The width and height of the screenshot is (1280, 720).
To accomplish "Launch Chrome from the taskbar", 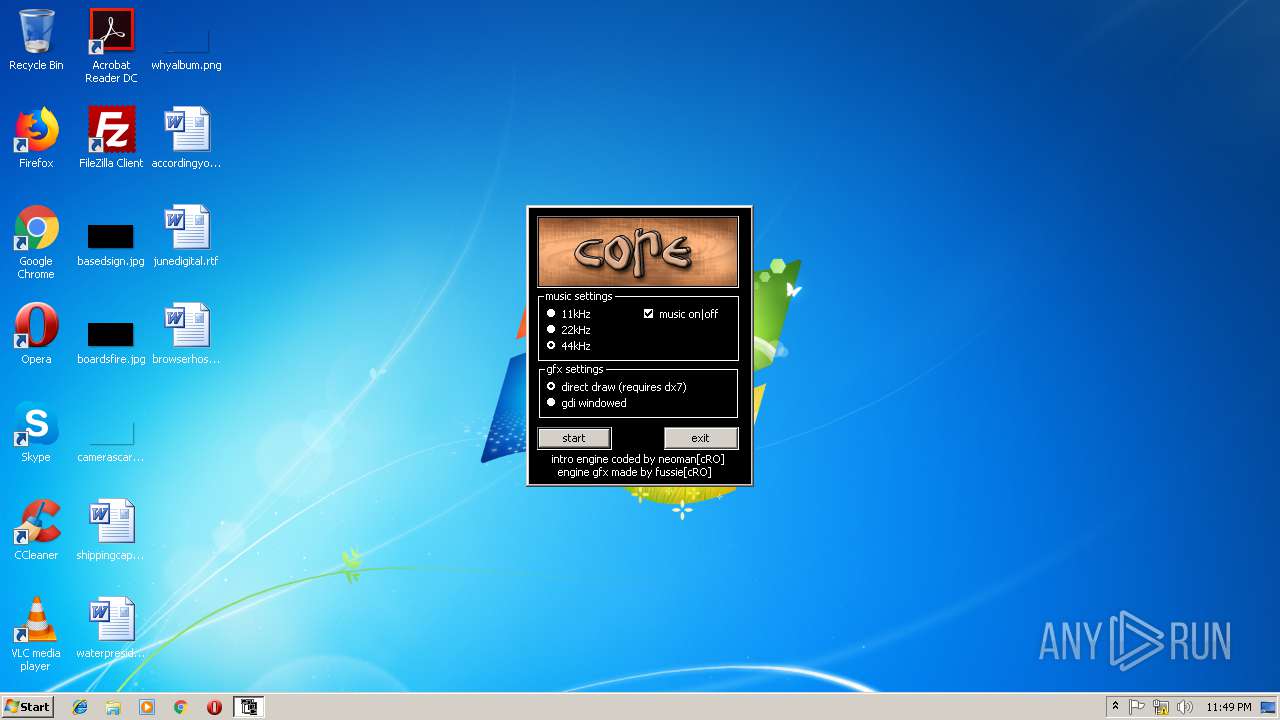I will (x=180, y=707).
